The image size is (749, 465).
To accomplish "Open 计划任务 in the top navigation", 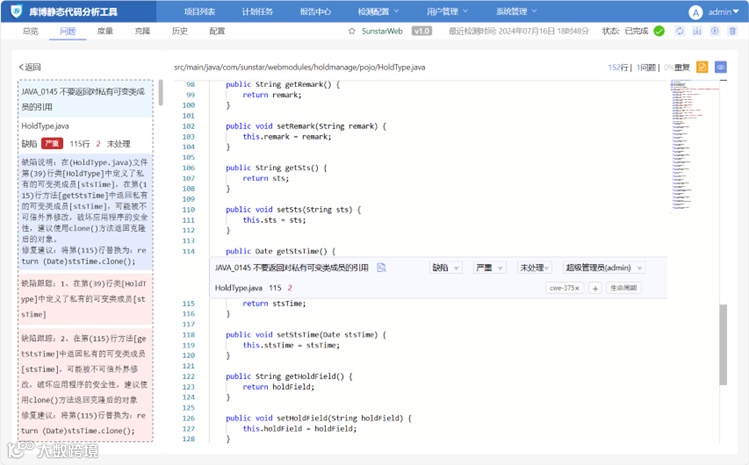I will tap(257, 11).
